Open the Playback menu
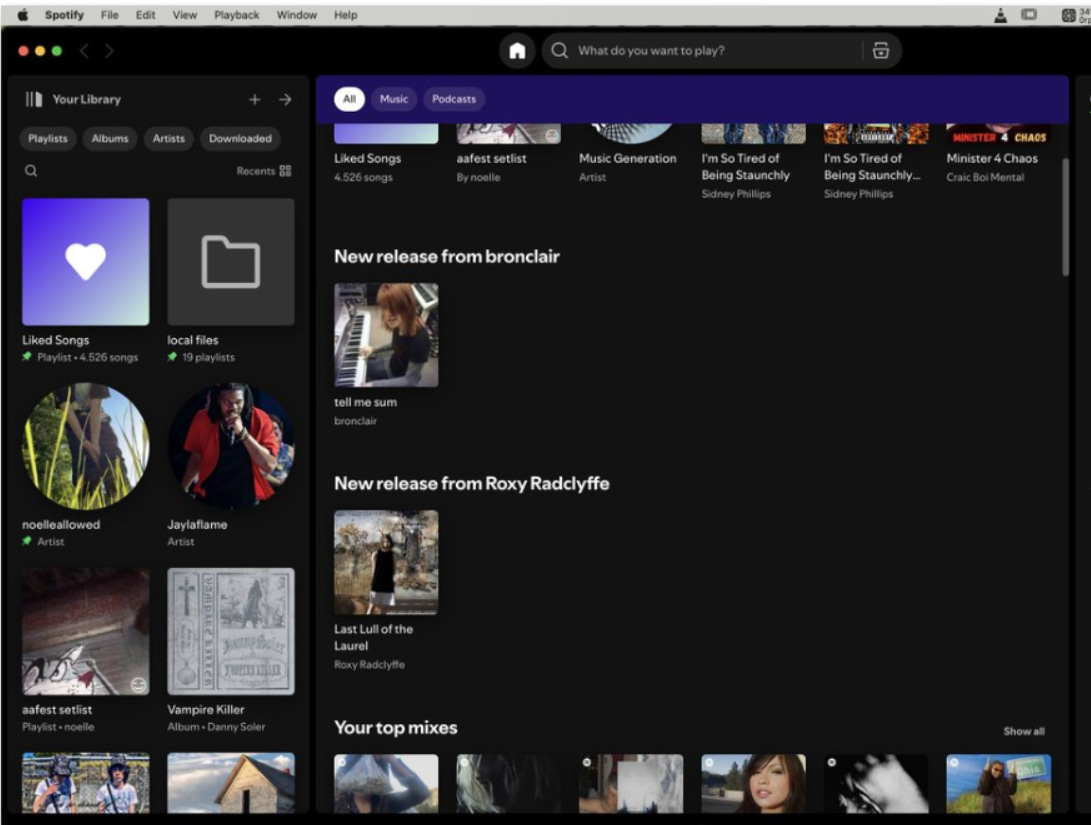This screenshot has height=825, width=1091. coord(237,15)
